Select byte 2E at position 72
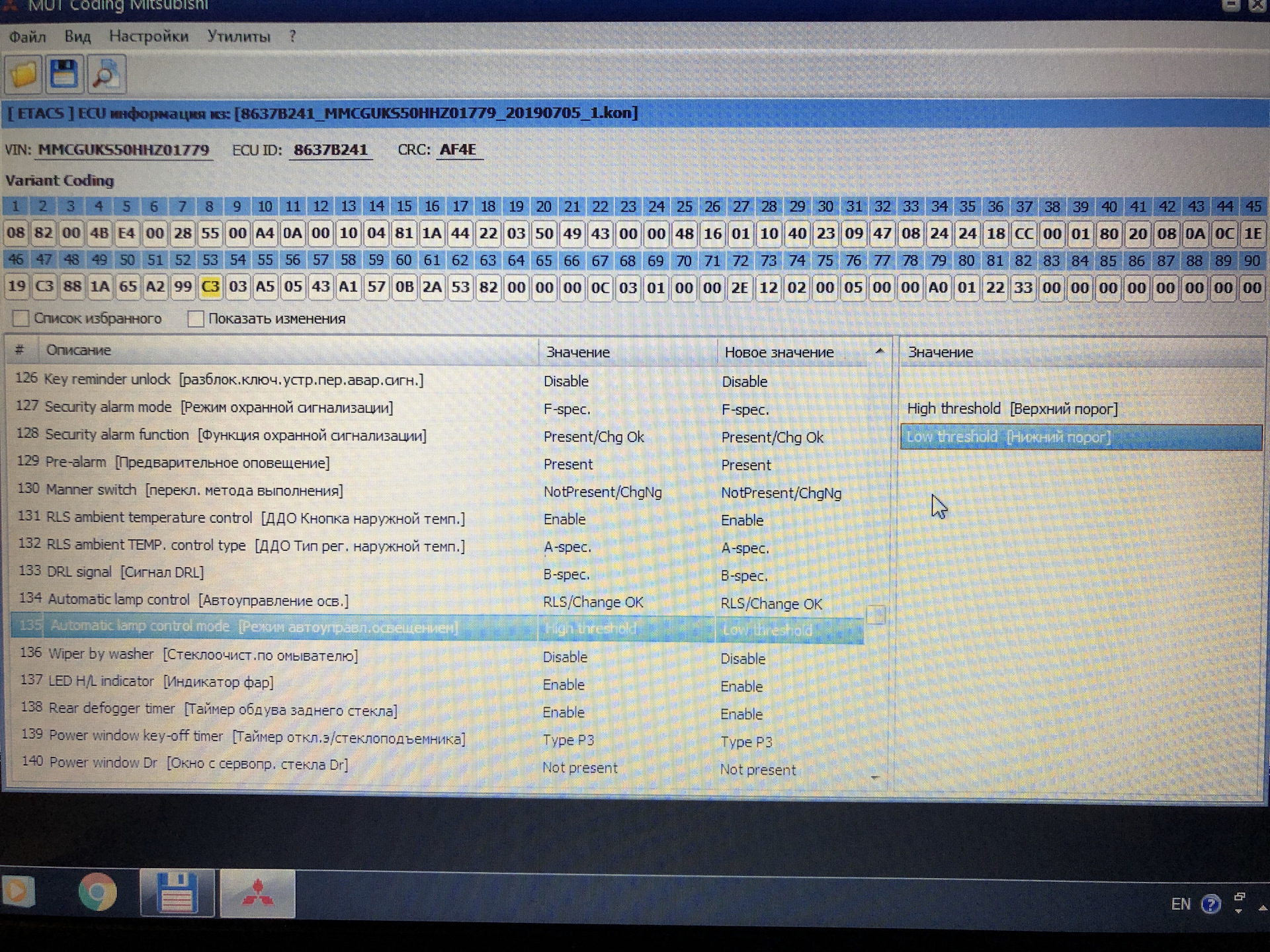 tap(740, 288)
